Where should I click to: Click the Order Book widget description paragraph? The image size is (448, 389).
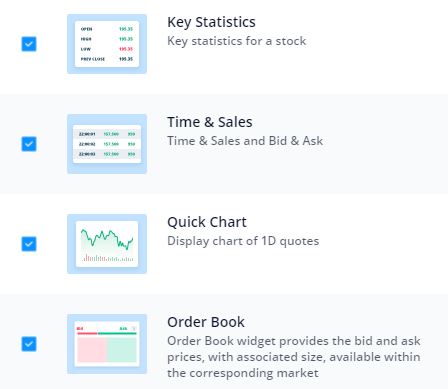[x=294, y=357]
